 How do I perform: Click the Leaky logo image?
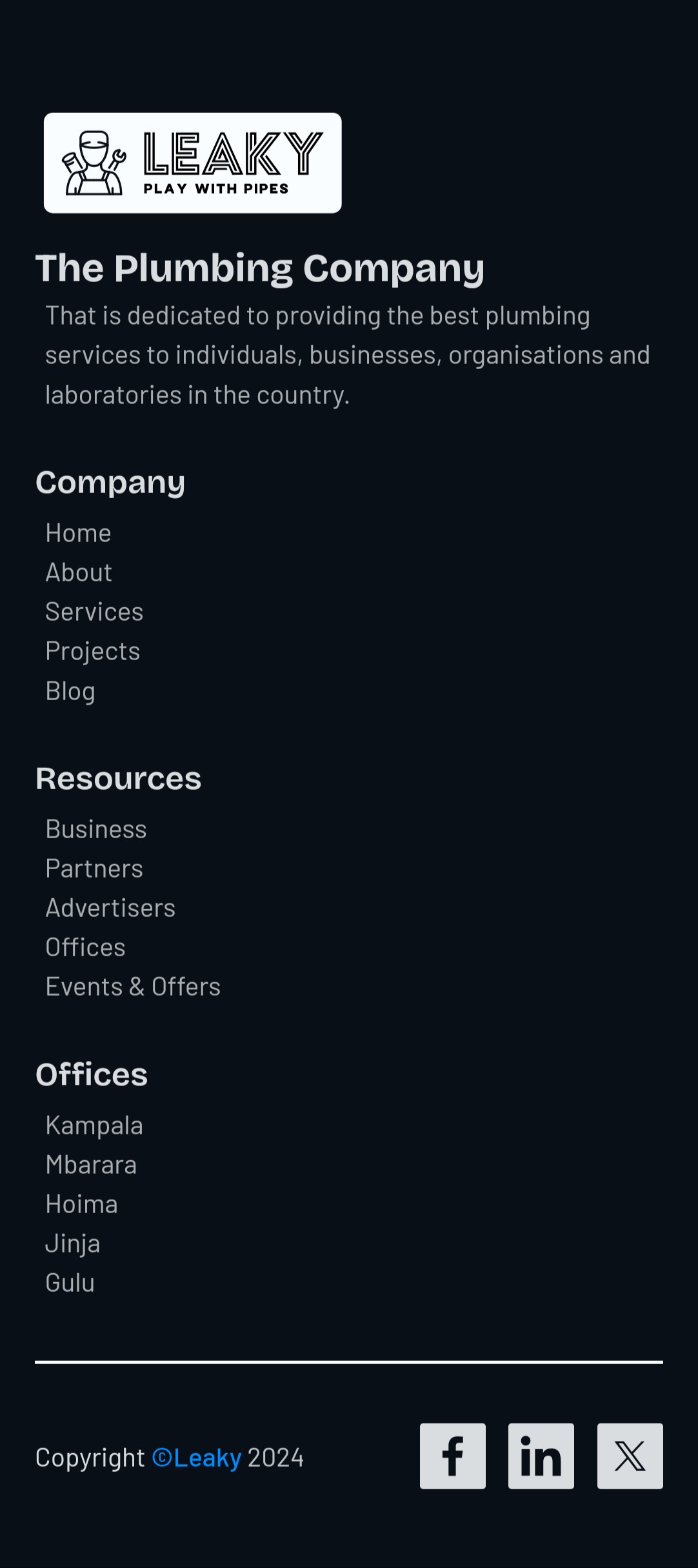click(x=192, y=163)
